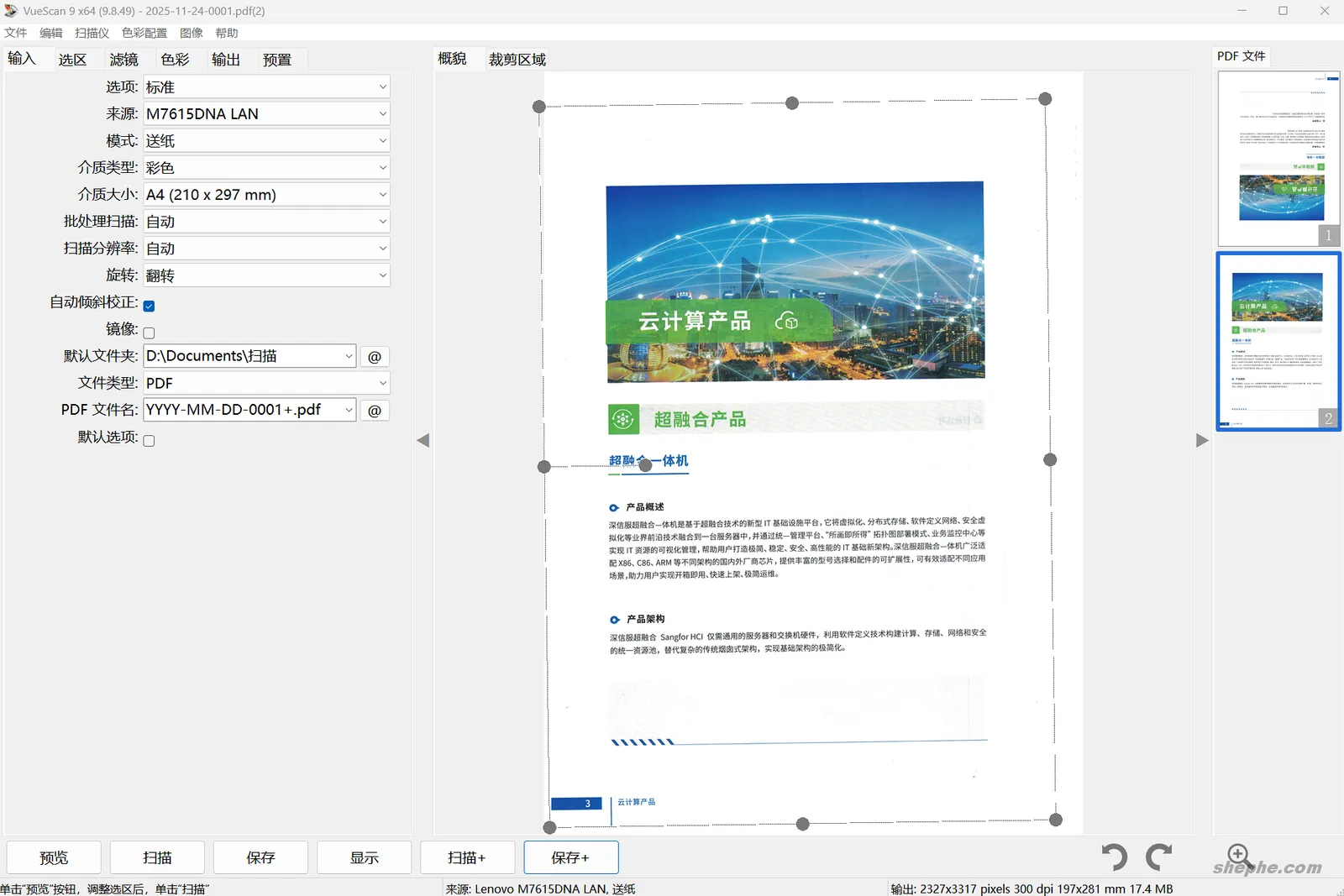Screen dimensions: 1344x896
Task: Click the VueScan application icon in the title bar
Action: click(x=11, y=10)
